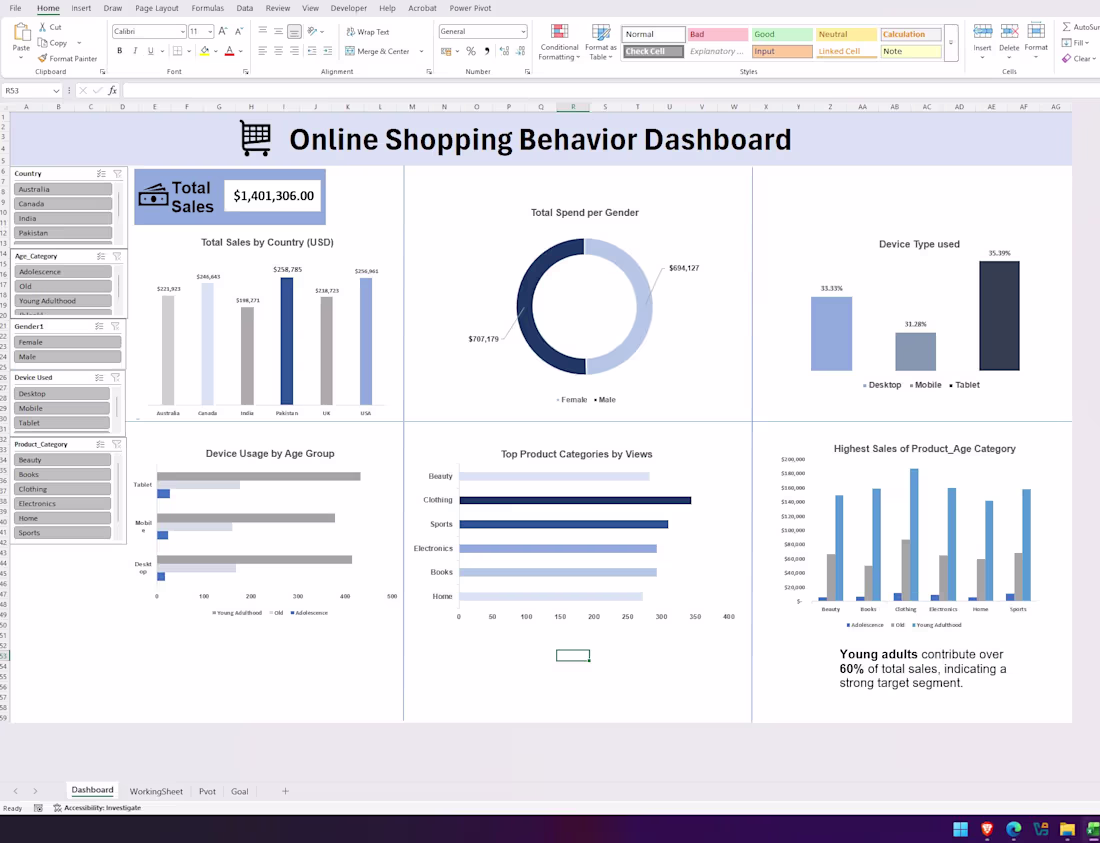Add a new sheet with plus
The width and height of the screenshot is (1100, 843).
click(285, 791)
